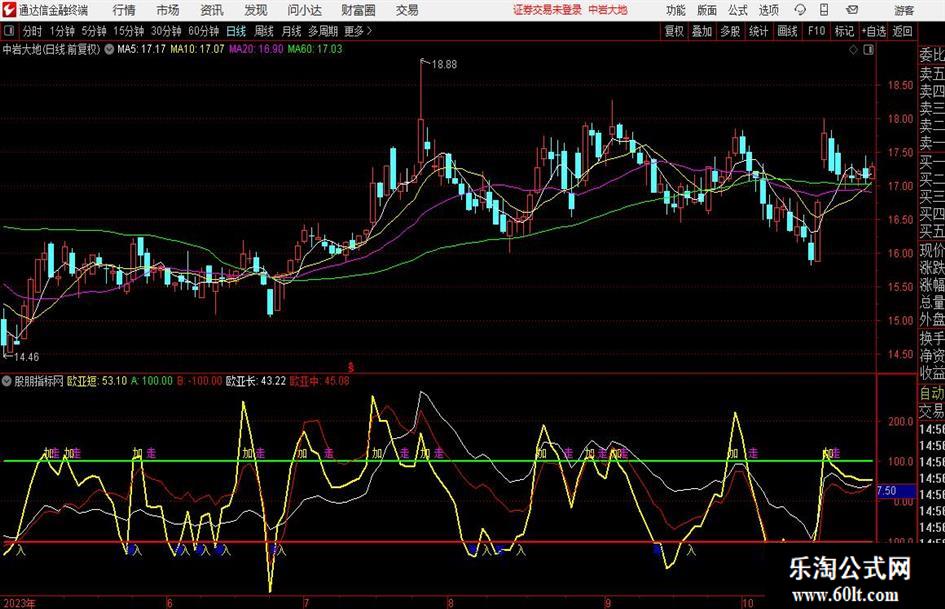
Task: Click the 复权 adjustment button
Action: (674, 31)
